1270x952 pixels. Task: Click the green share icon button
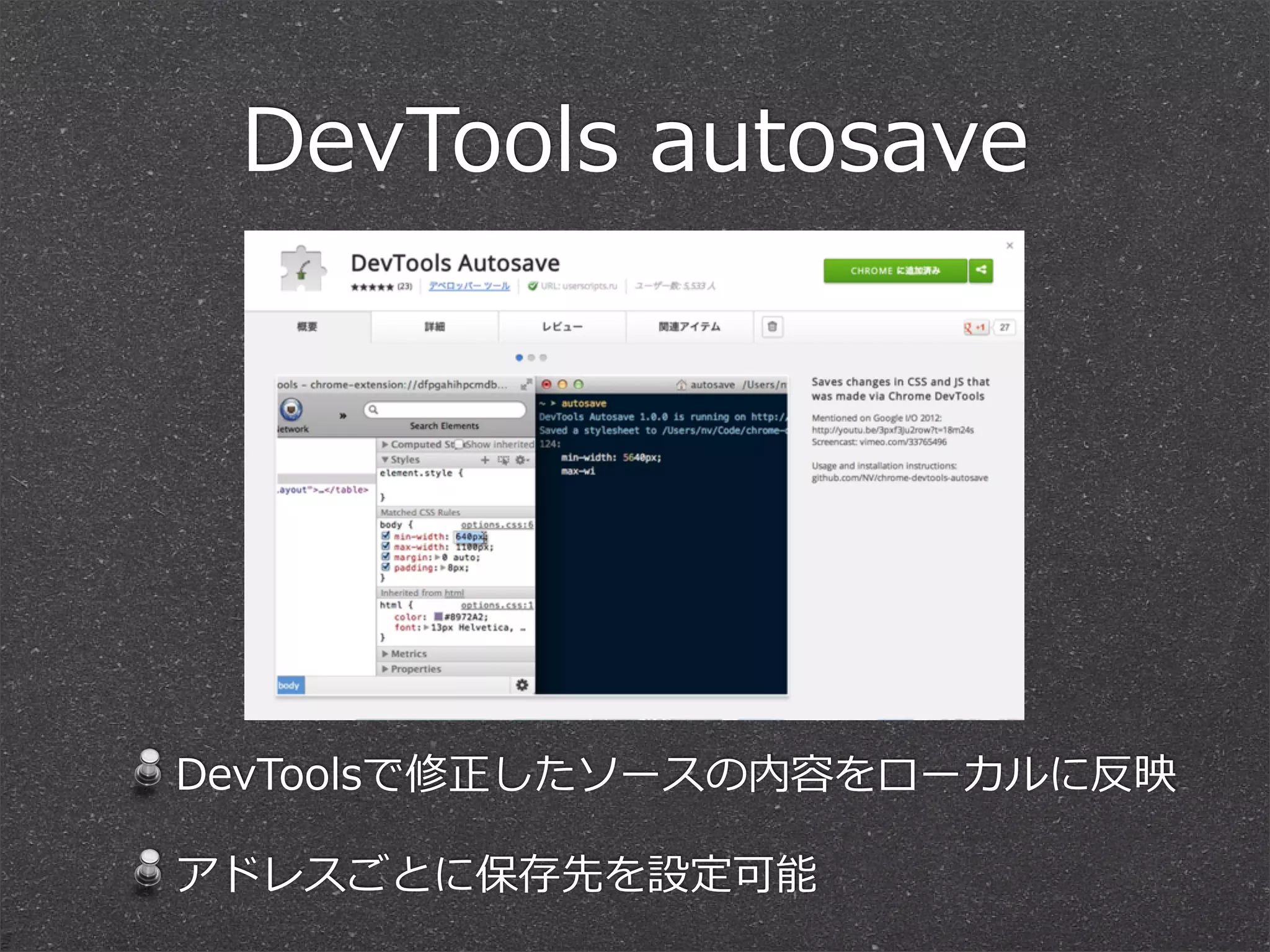(x=981, y=270)
